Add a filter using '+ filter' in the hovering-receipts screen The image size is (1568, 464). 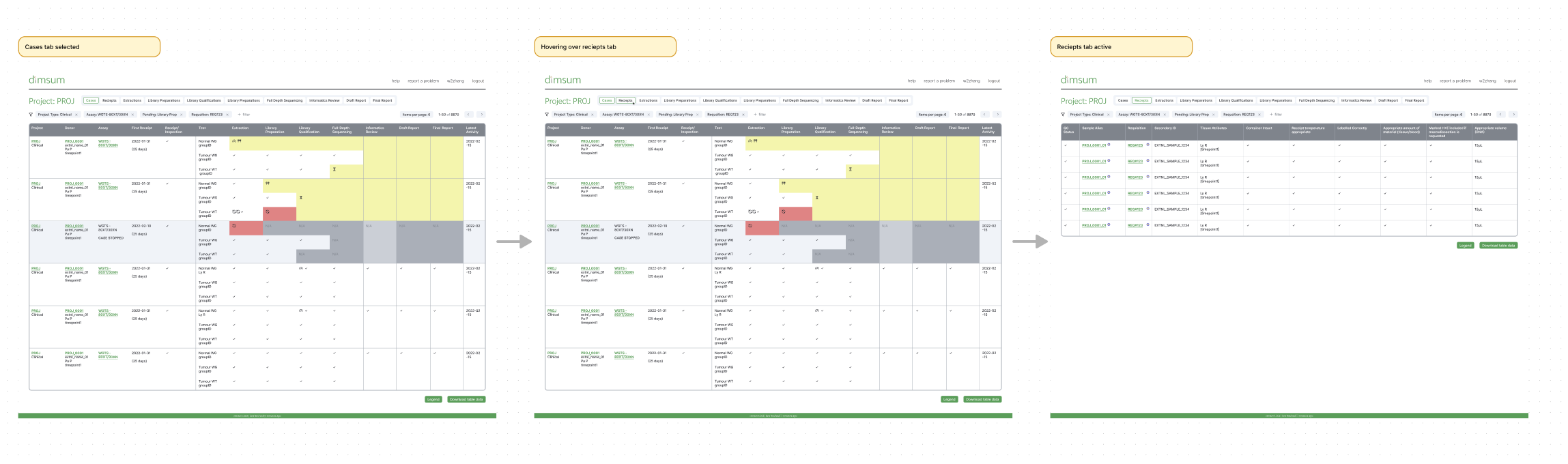pos(760,115)
